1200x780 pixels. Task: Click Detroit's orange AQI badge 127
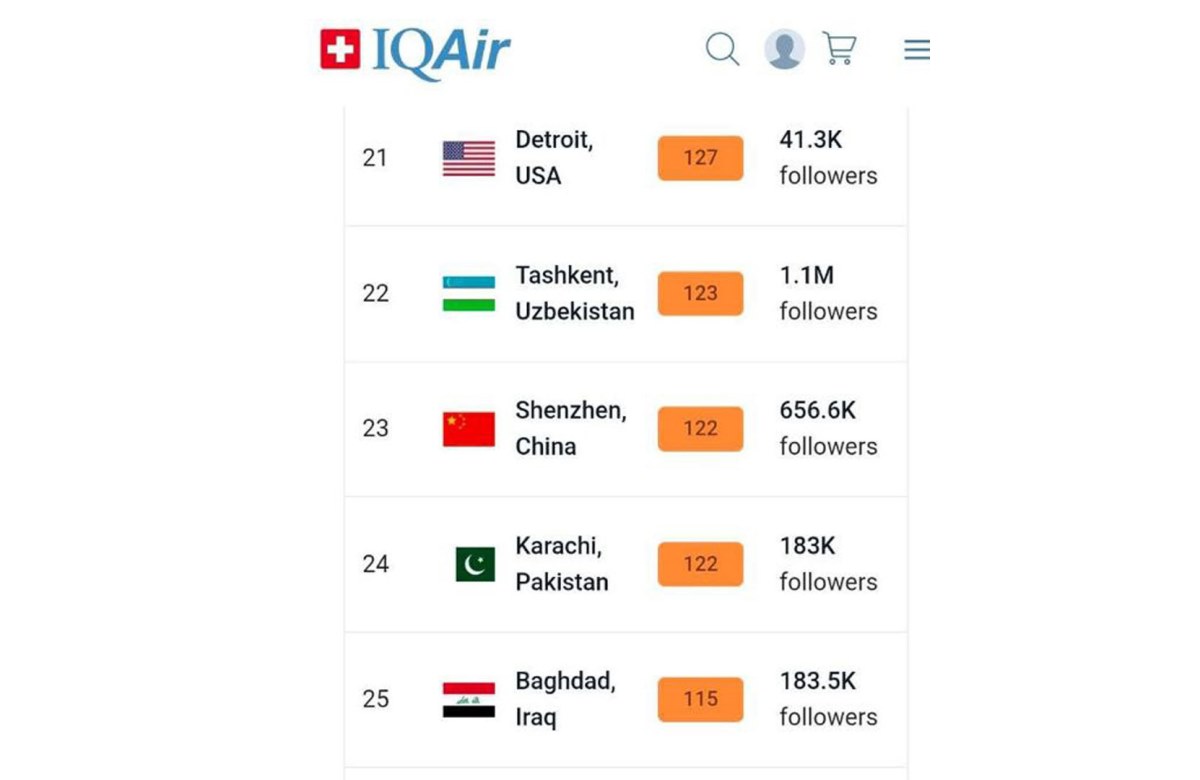click(x=700, y=158)
